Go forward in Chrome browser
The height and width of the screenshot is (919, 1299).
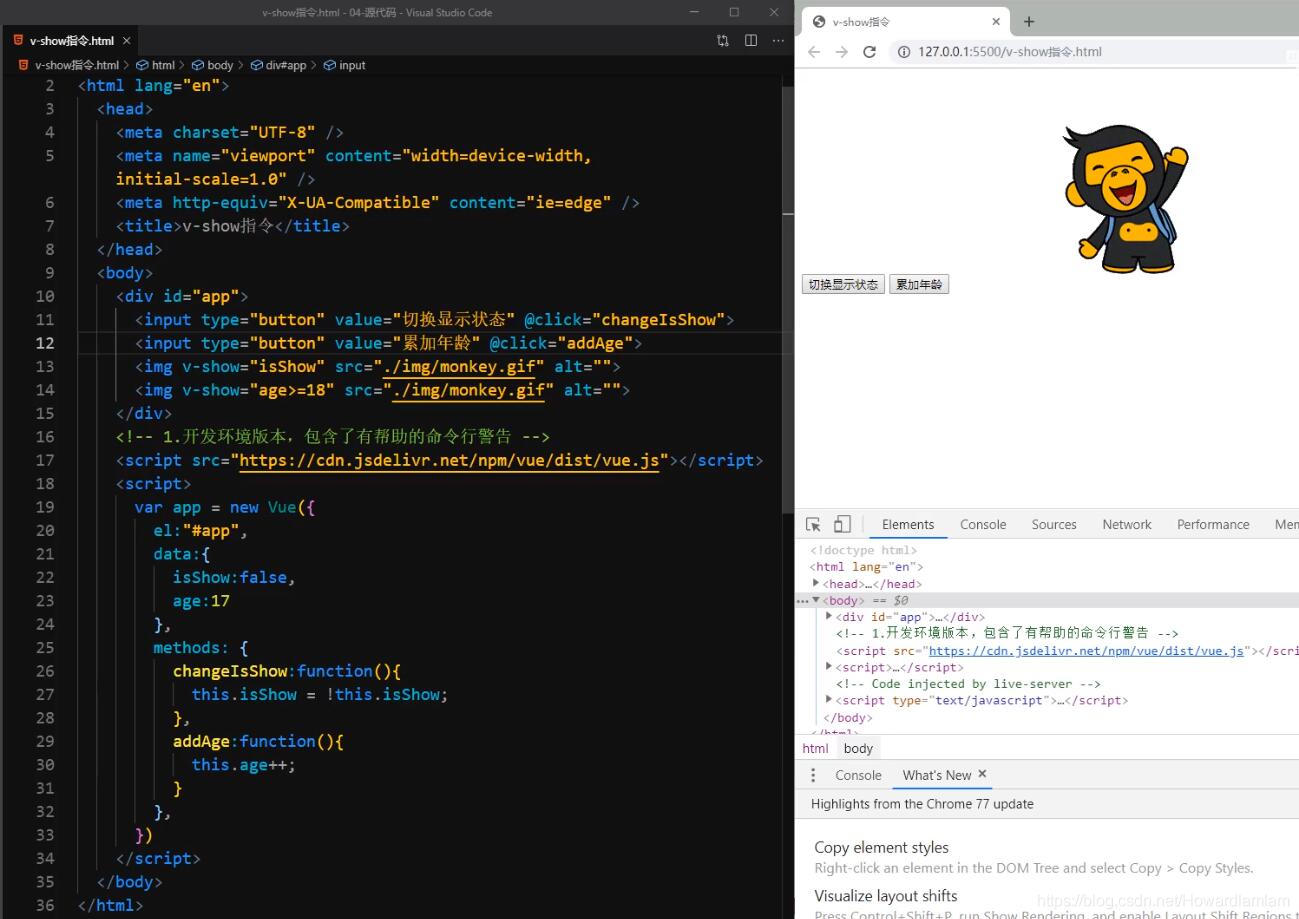(x=841, y=52)
